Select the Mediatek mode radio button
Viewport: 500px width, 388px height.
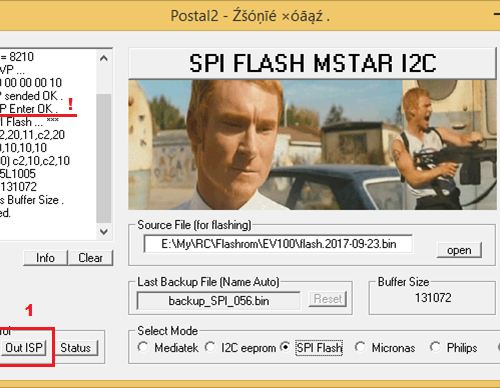pyautogui.click(x=143, y=347)
